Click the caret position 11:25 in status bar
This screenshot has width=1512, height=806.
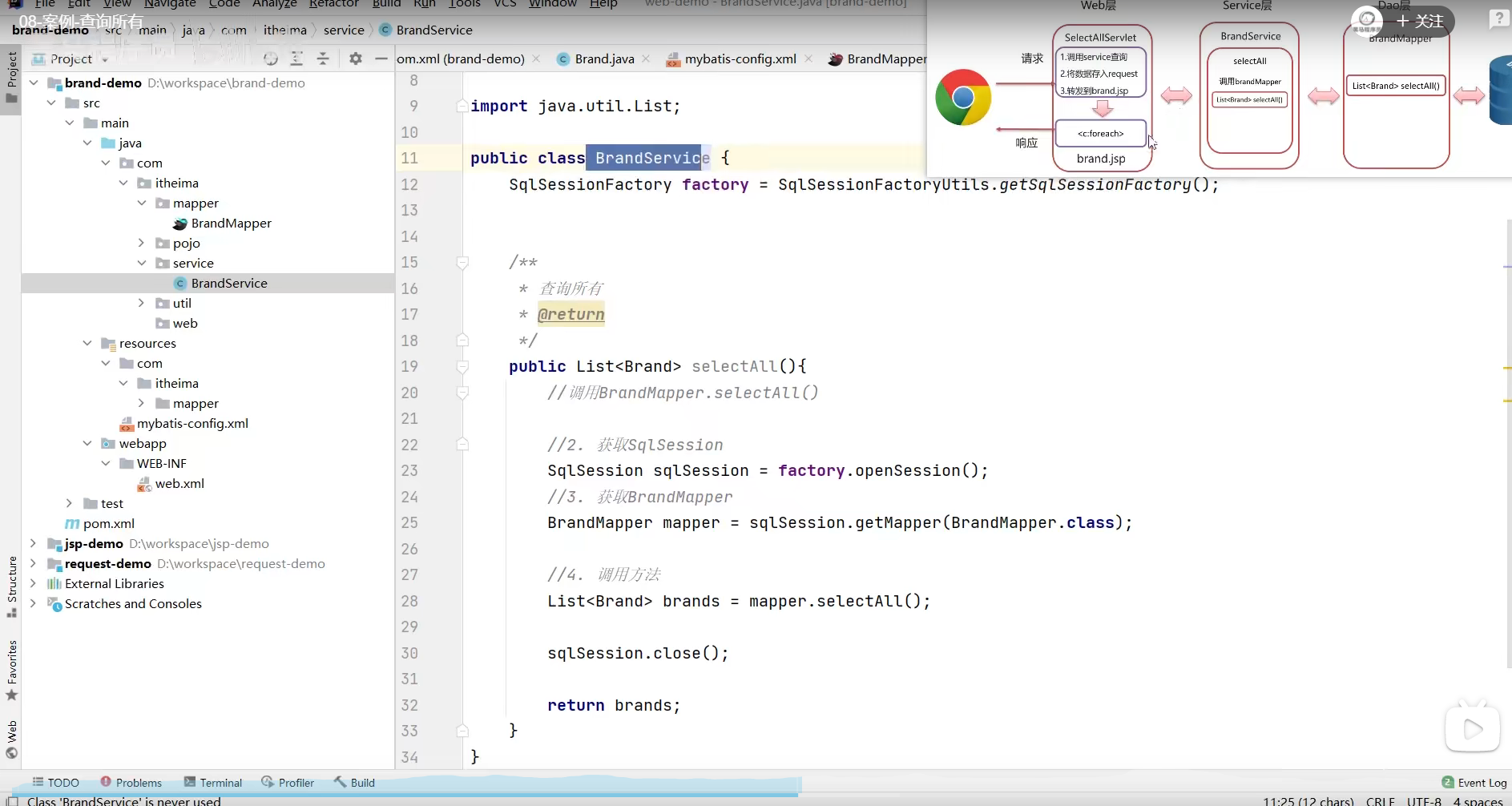click(x=1308, y=800)
